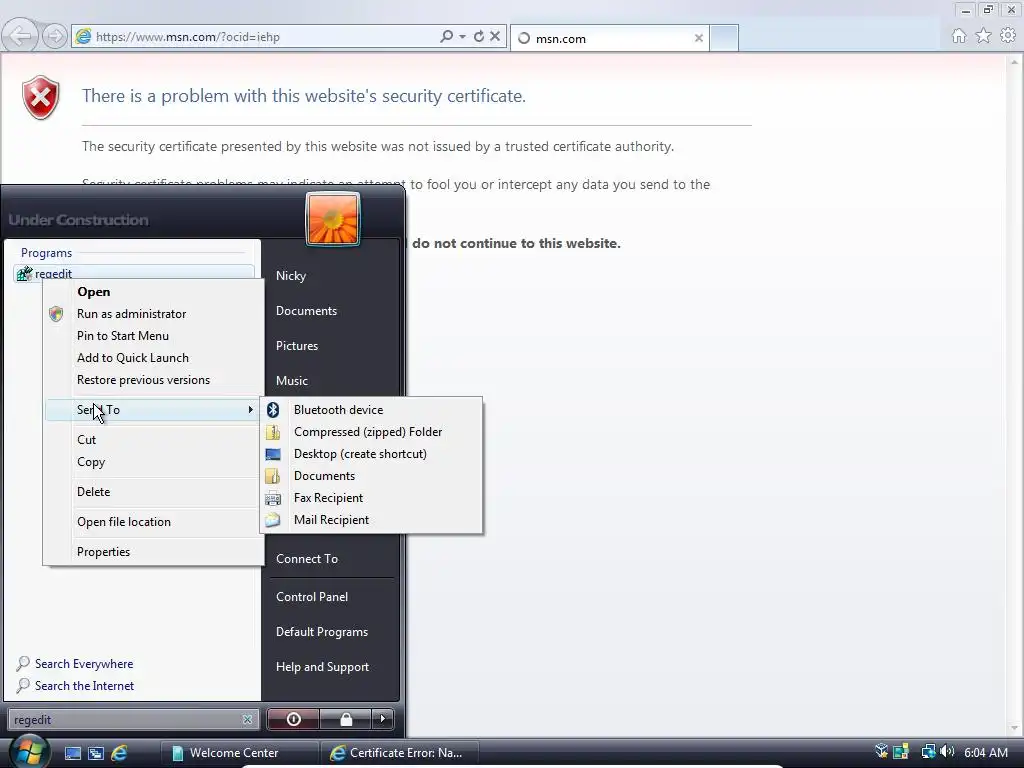Send to Compressed (zipped) Folder
The width and height of the screenshot is (1024, 768).
pyautogui.click(x=371, y=432)
